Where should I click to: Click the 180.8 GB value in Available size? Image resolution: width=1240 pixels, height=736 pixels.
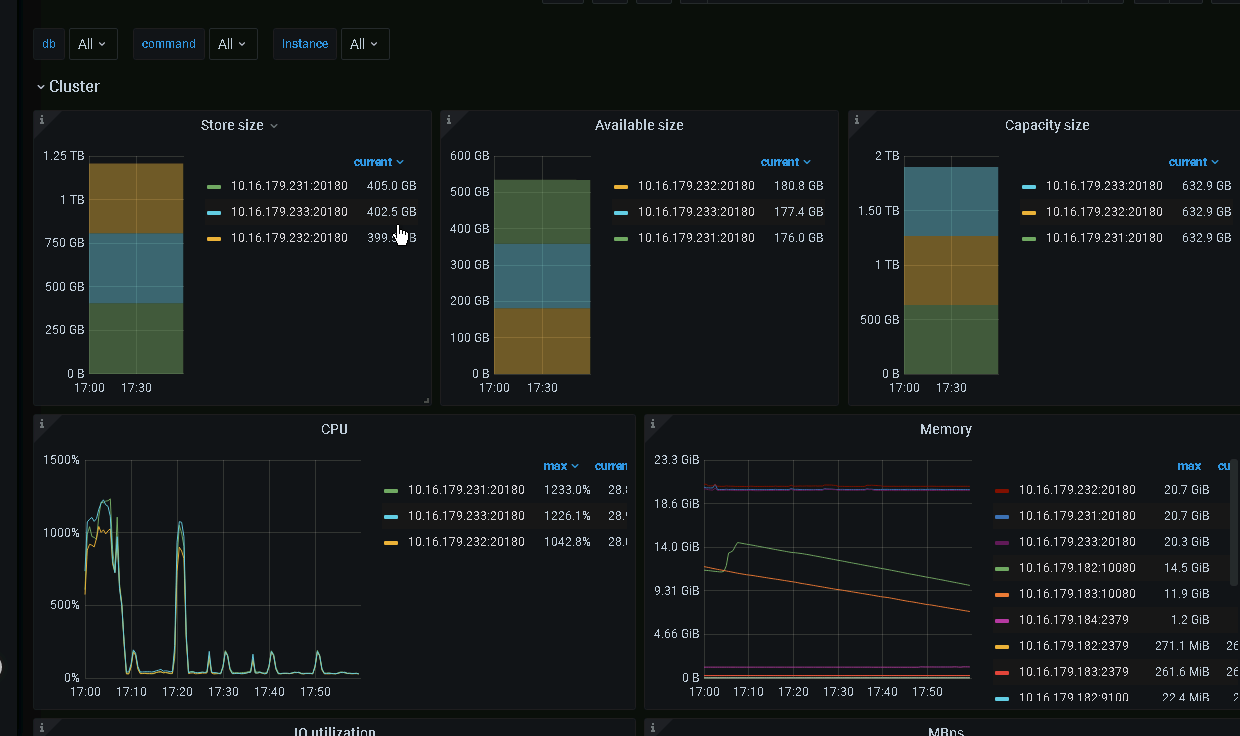click(x=798, y=186)
